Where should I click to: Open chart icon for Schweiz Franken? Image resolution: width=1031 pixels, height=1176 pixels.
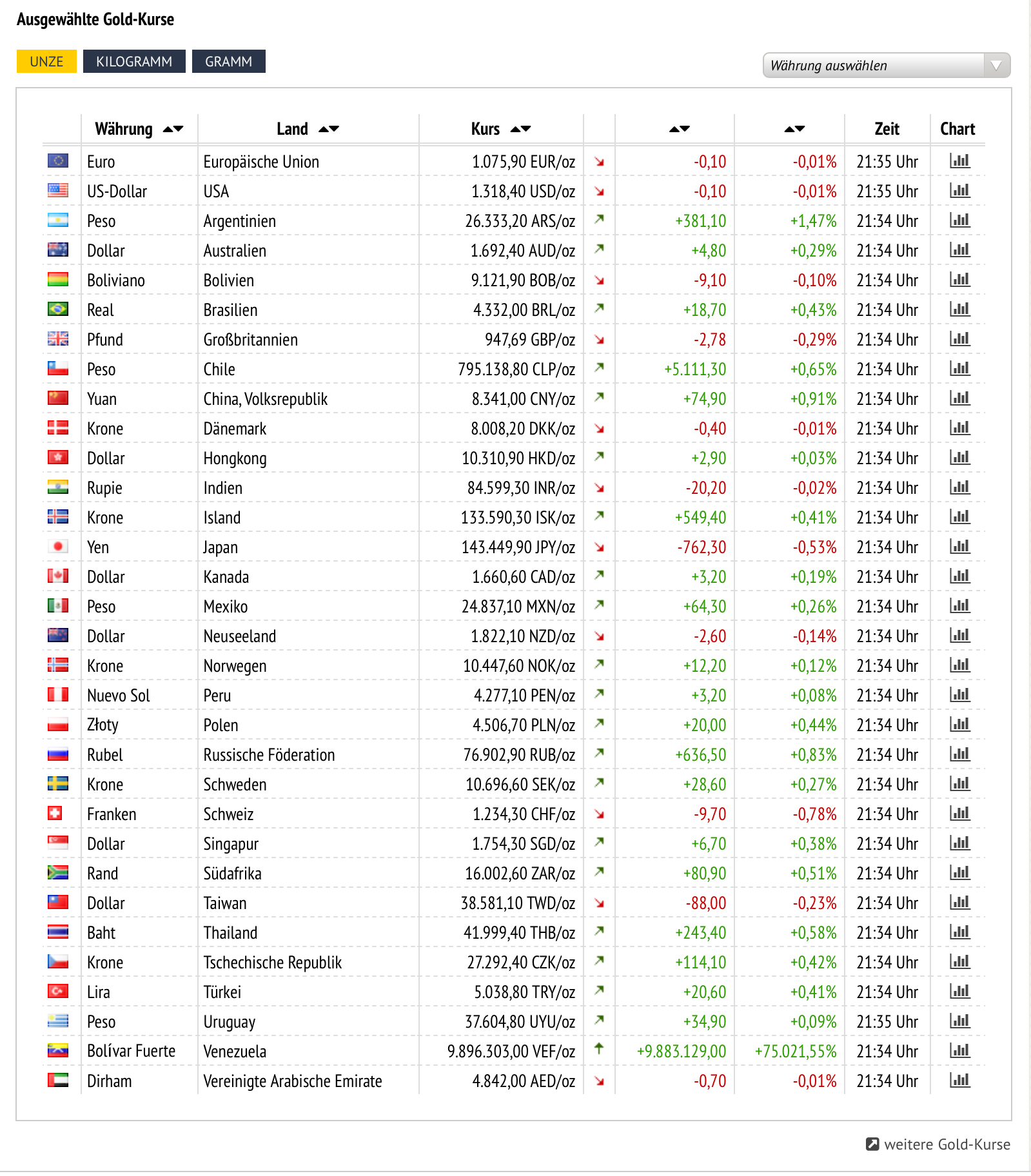[959, 814]
